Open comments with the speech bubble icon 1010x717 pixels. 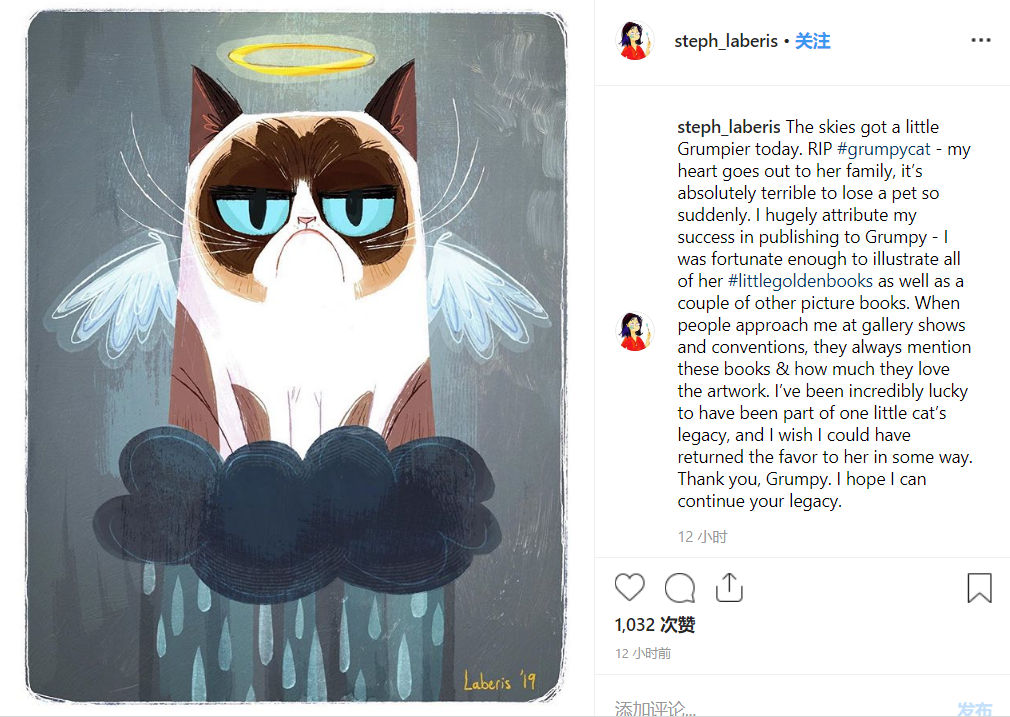680,587
